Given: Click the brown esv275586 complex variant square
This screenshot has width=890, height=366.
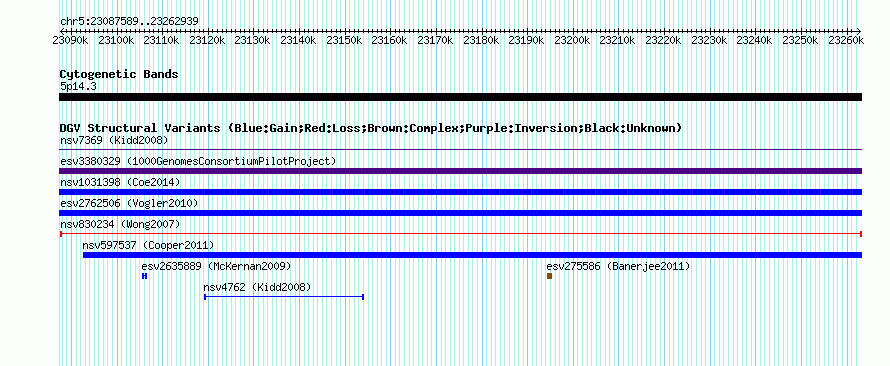Looking at the screenshot, I should point(549,276).
